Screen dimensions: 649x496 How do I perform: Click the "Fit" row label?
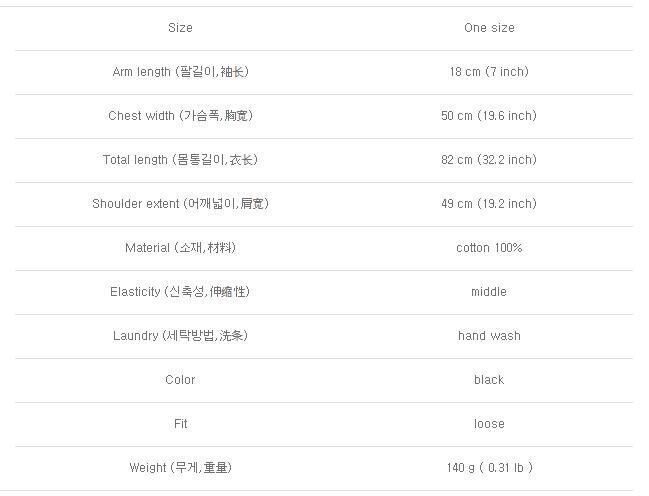pyautogui.click(x=180, y=424)
